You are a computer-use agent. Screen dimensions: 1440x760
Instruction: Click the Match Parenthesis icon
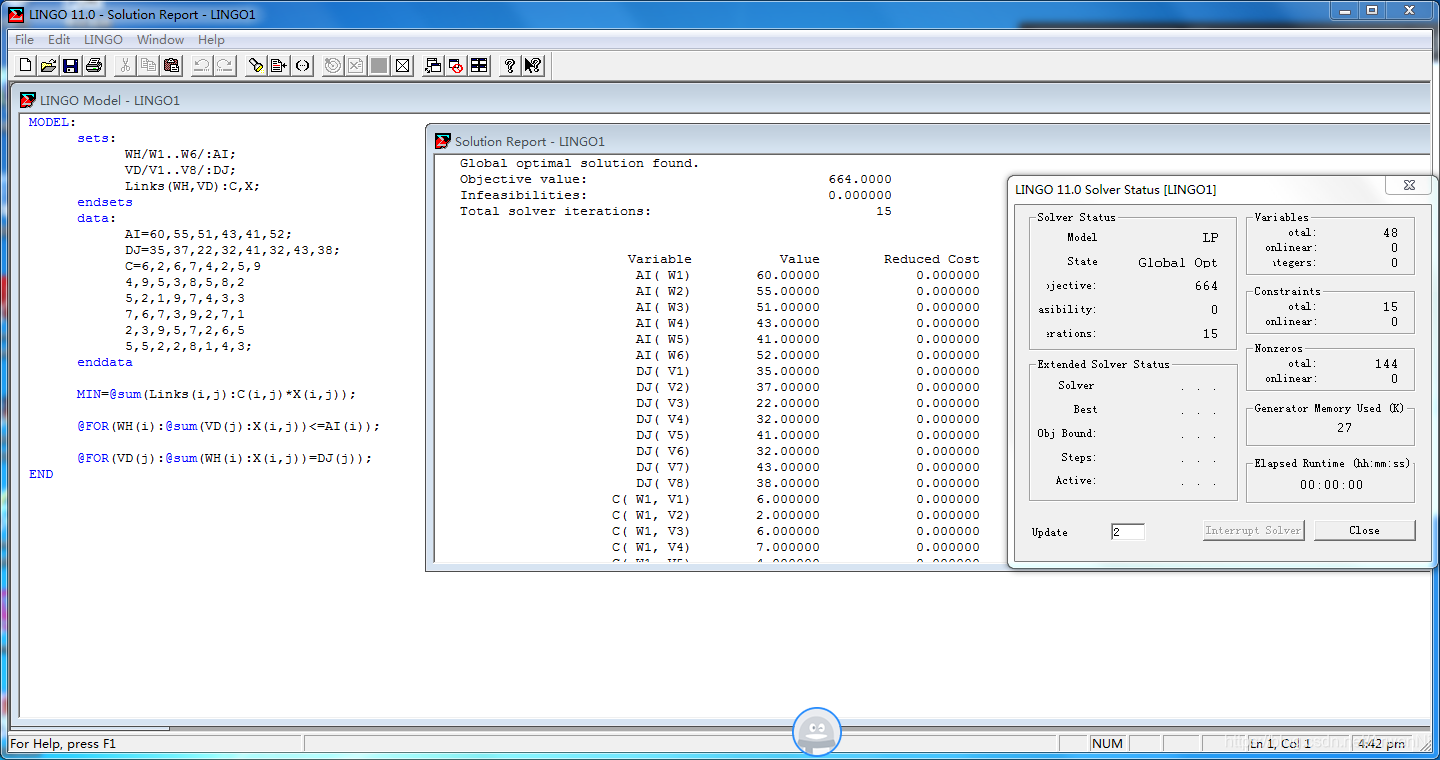(x=302, y=65)
